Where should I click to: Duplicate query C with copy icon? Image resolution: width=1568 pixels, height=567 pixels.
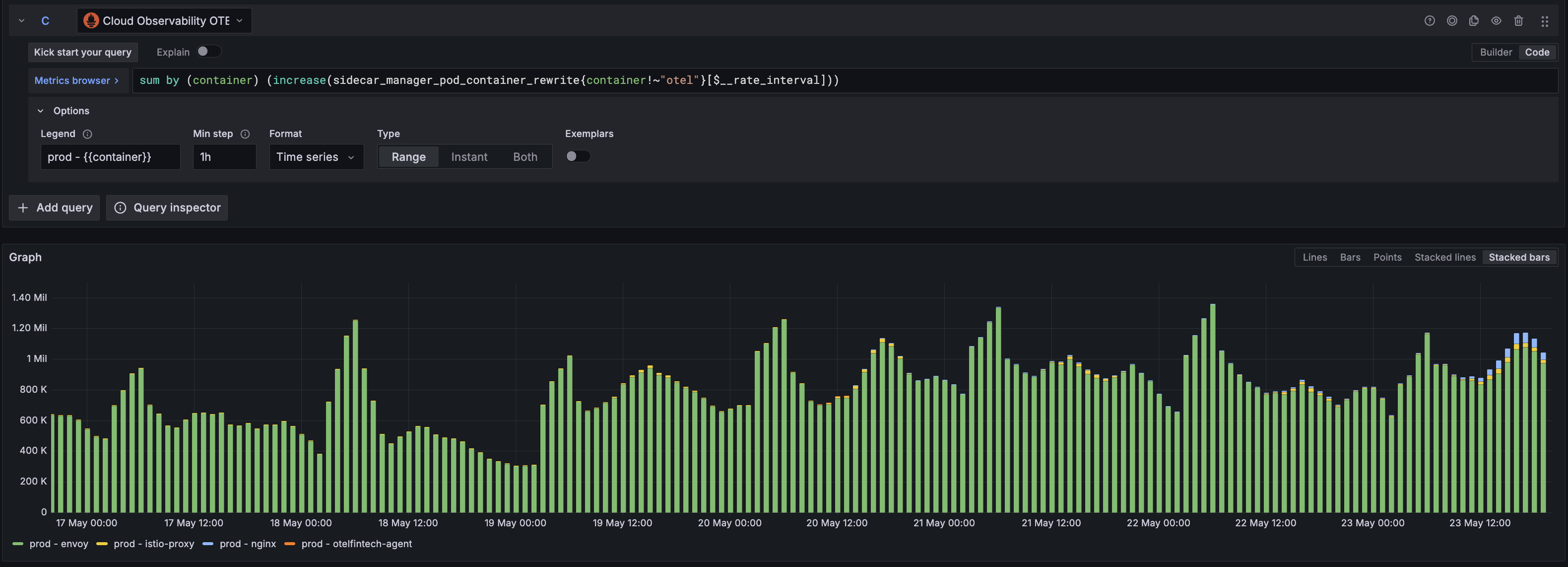[1474, 21]
